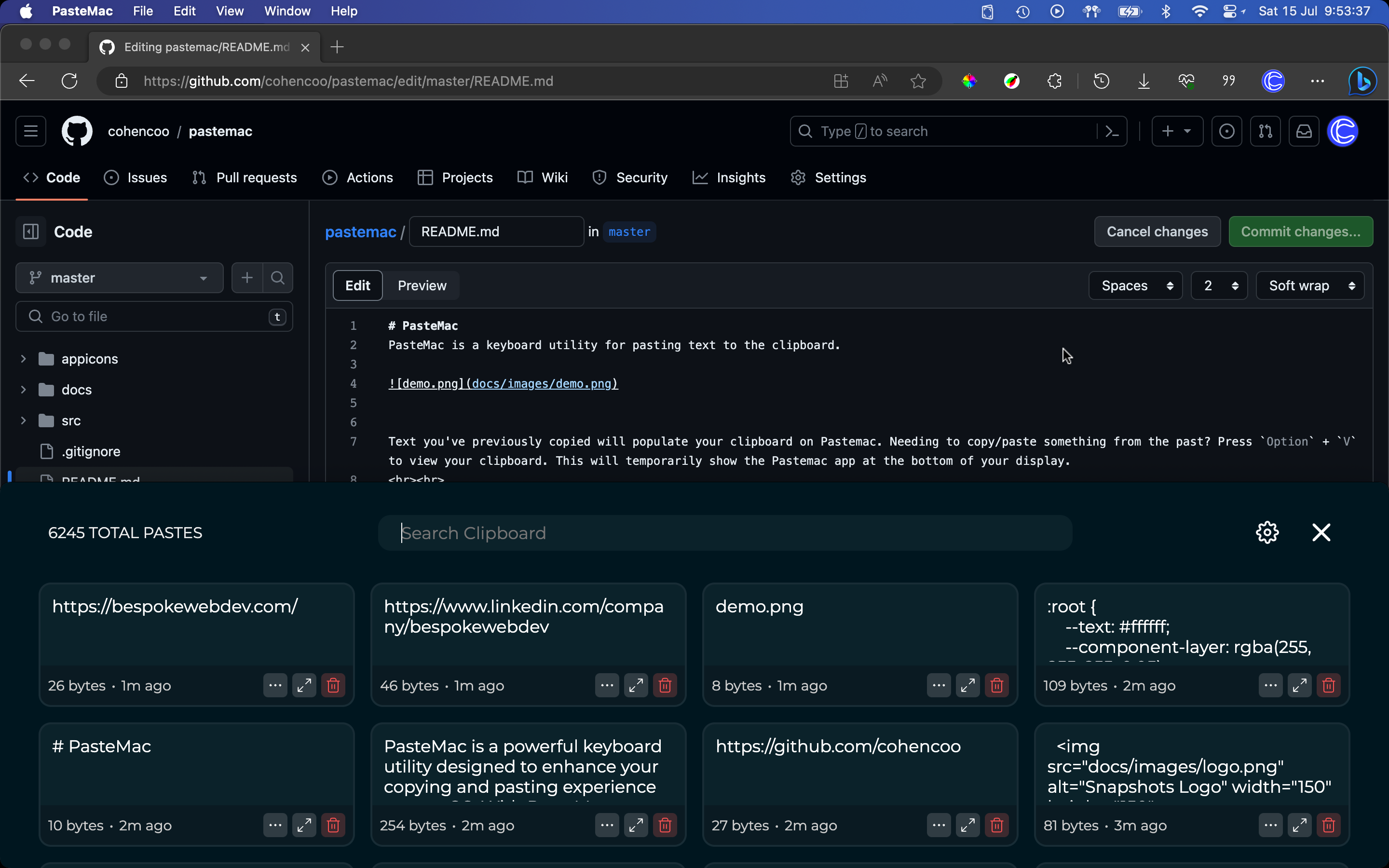Image resolution: width=1389 pixels, height=868 pixels.
Task: Change indent size dropdown showing 2
Action: coord(1219,285)
